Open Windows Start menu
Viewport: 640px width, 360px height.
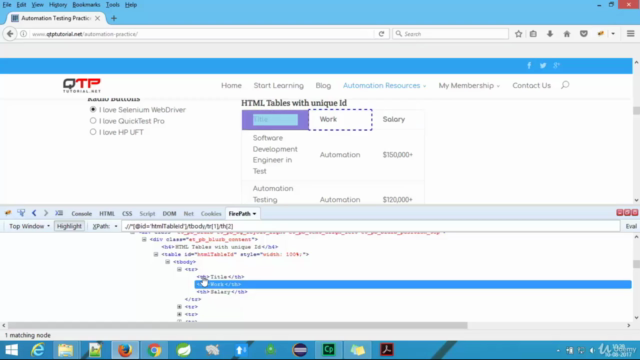click(x=11, y=350)
